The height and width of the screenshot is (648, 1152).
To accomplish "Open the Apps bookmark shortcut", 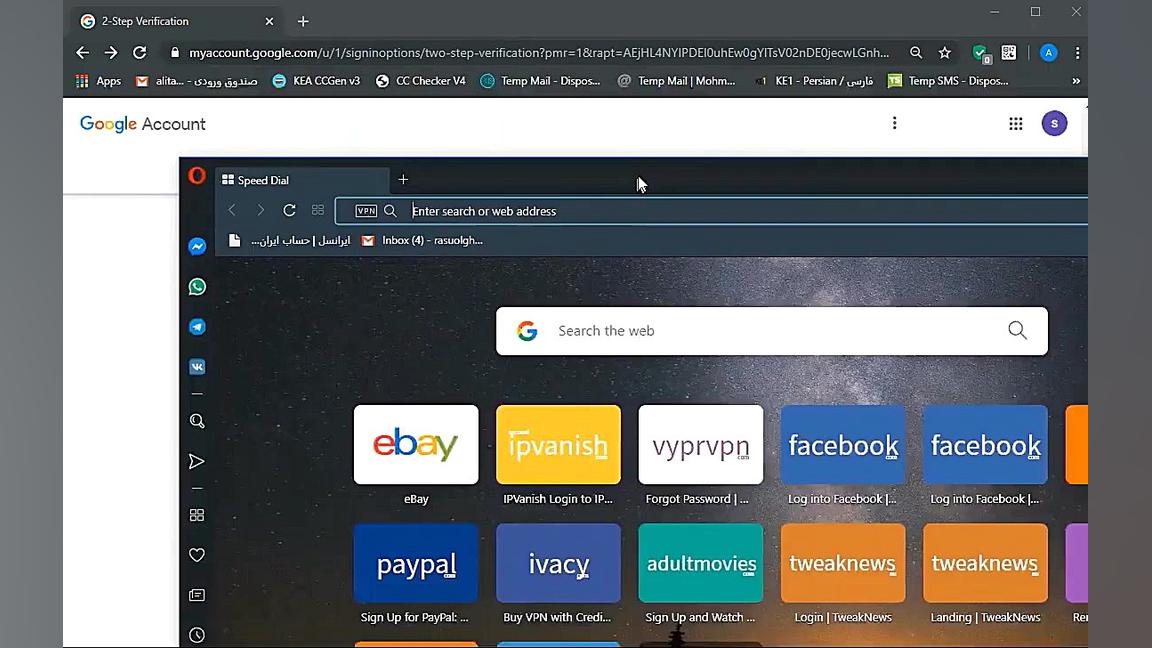I will 98,81.
